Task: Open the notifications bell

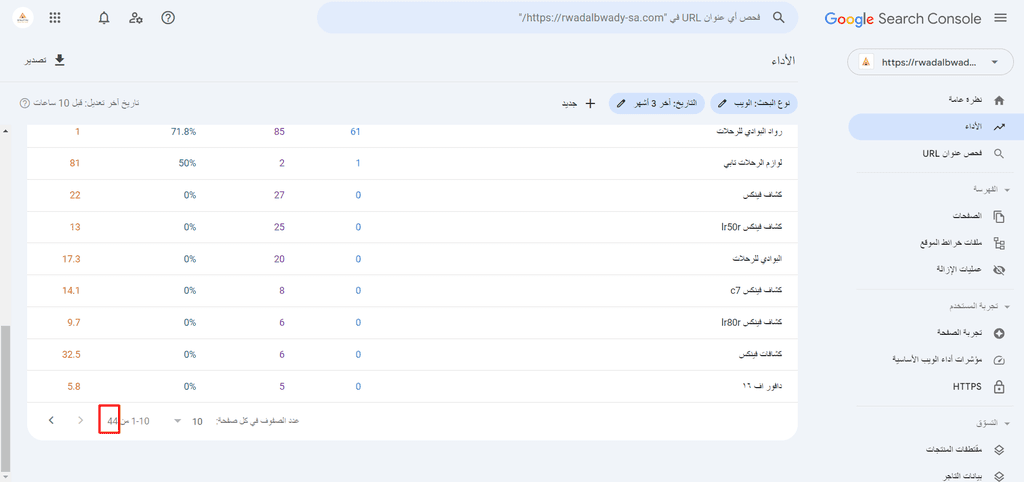Action: click(x=104, y=18)
